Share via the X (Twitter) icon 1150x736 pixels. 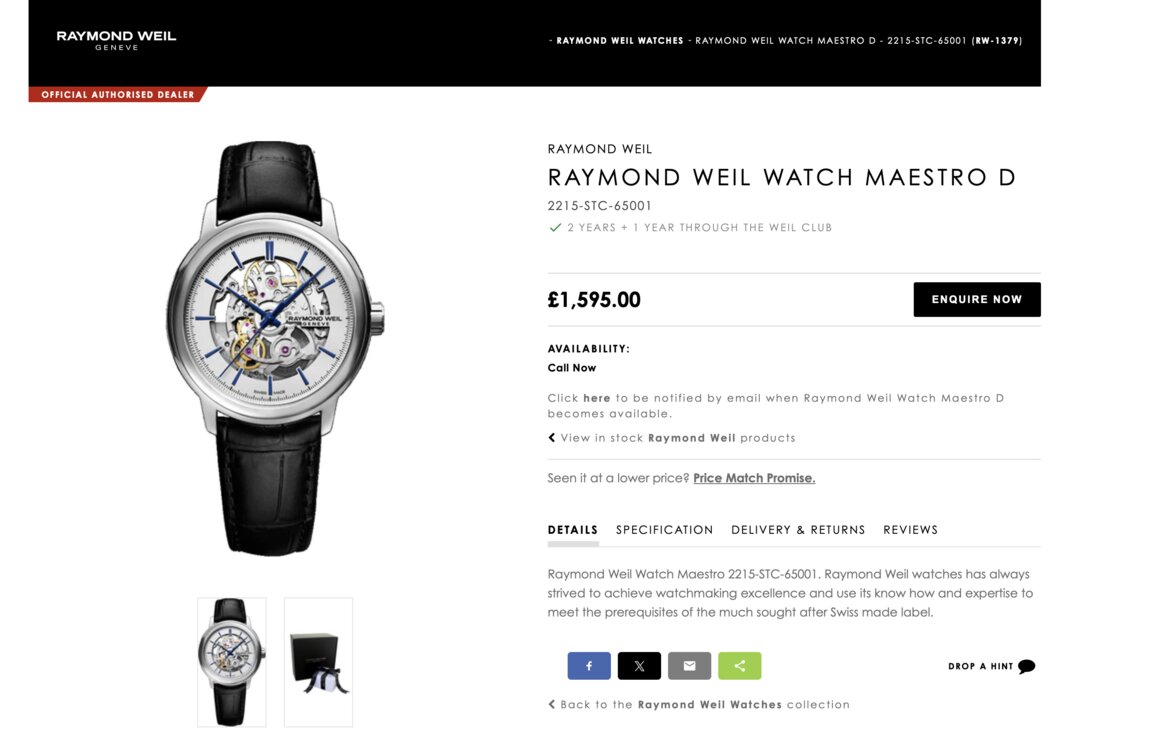click(639, 666)
